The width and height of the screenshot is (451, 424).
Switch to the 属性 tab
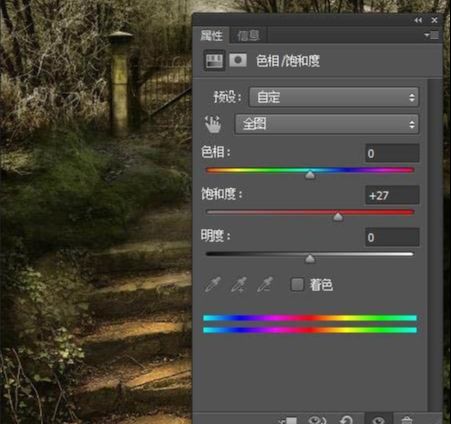click(x=211, y=35)
